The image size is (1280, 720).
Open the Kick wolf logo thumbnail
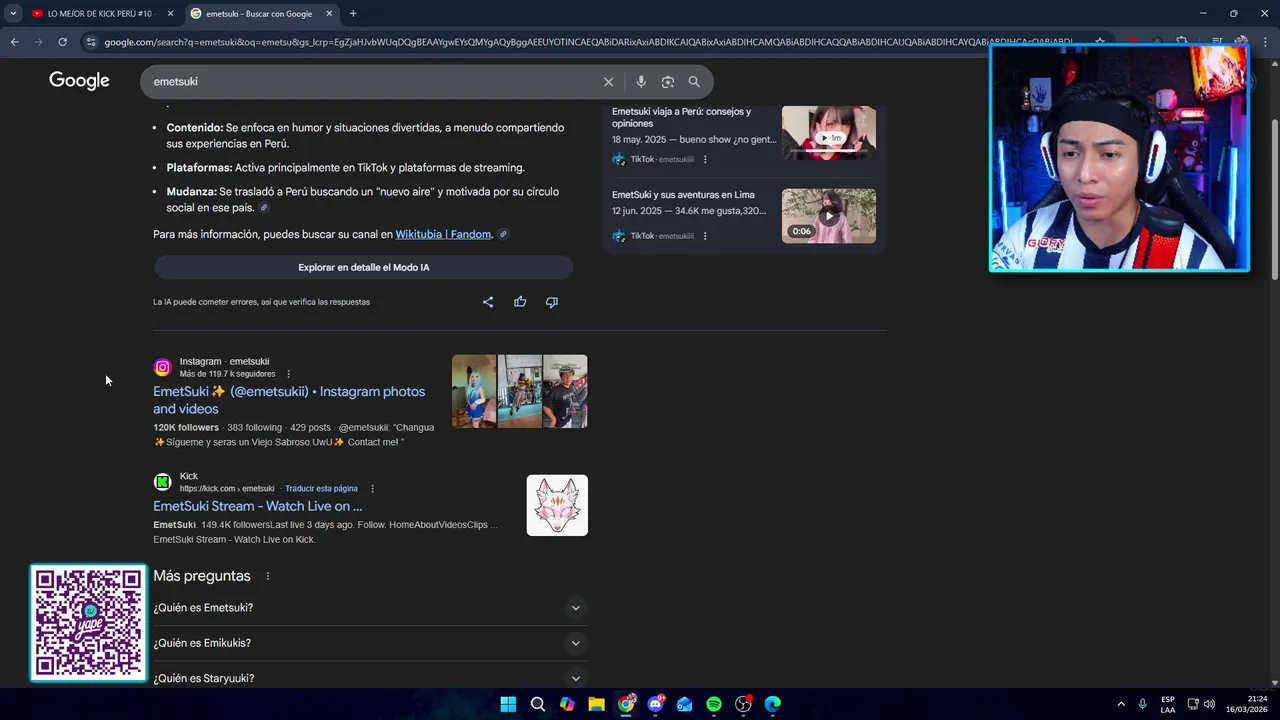pyautogui.click(x=557, y=505)
